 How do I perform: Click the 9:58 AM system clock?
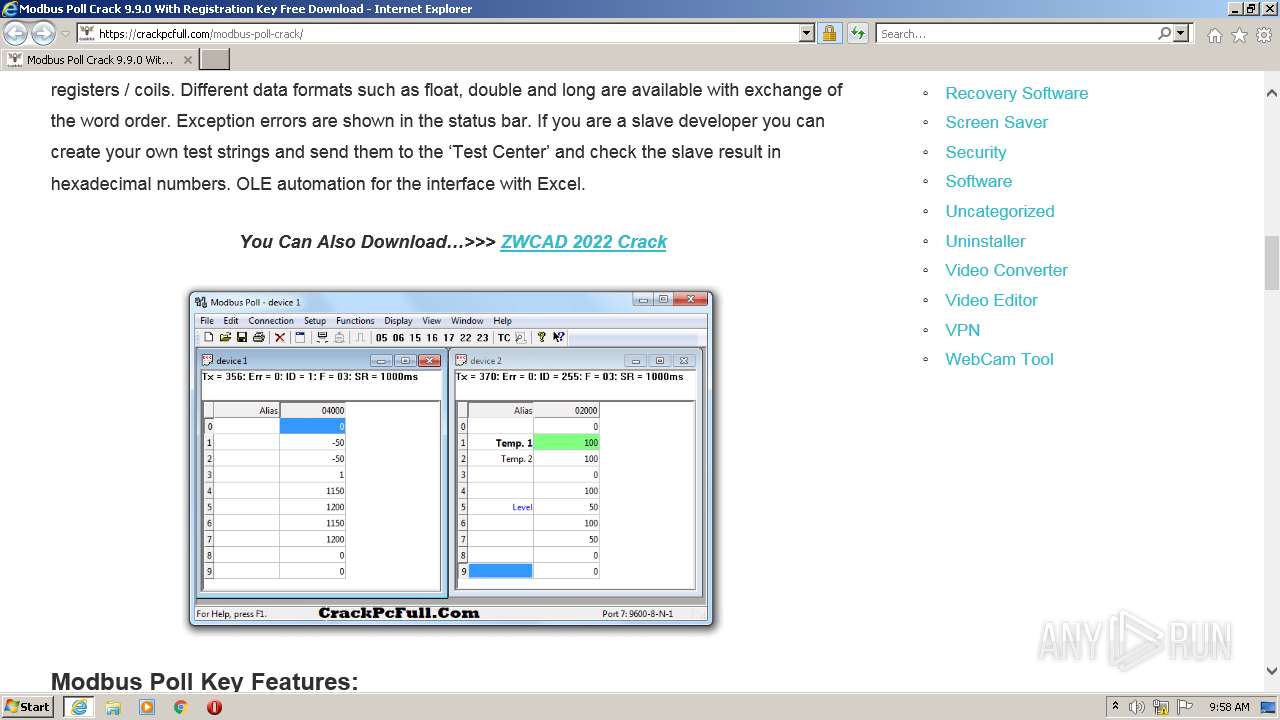(x=1229, y=707)
